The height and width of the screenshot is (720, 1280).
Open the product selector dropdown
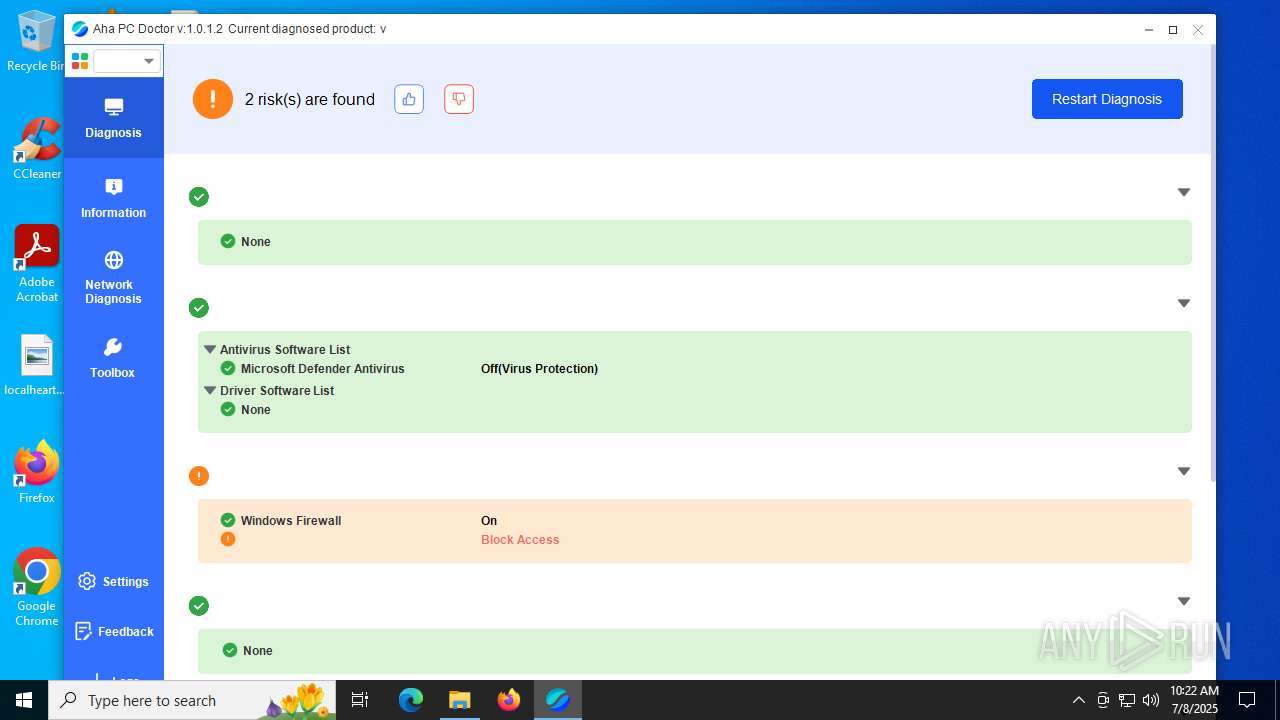tap(128, 61)
